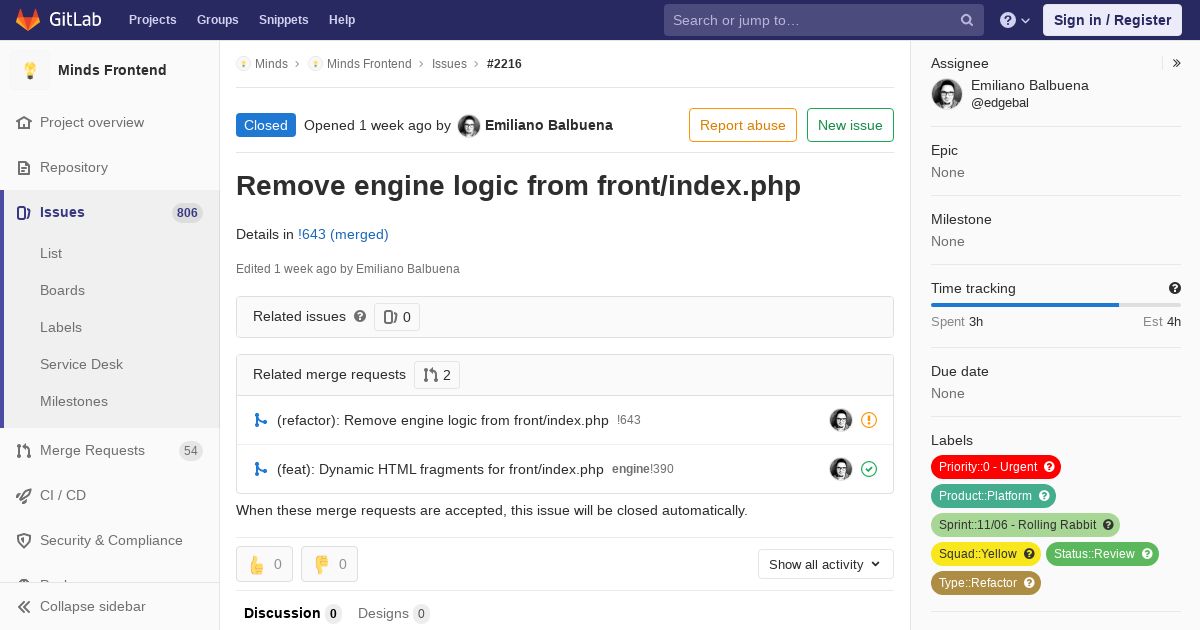Image resolution: width=1200 pixels, height=630 pixels.
Task: Click the Related merge requests count badge
Action: point(437,375)
